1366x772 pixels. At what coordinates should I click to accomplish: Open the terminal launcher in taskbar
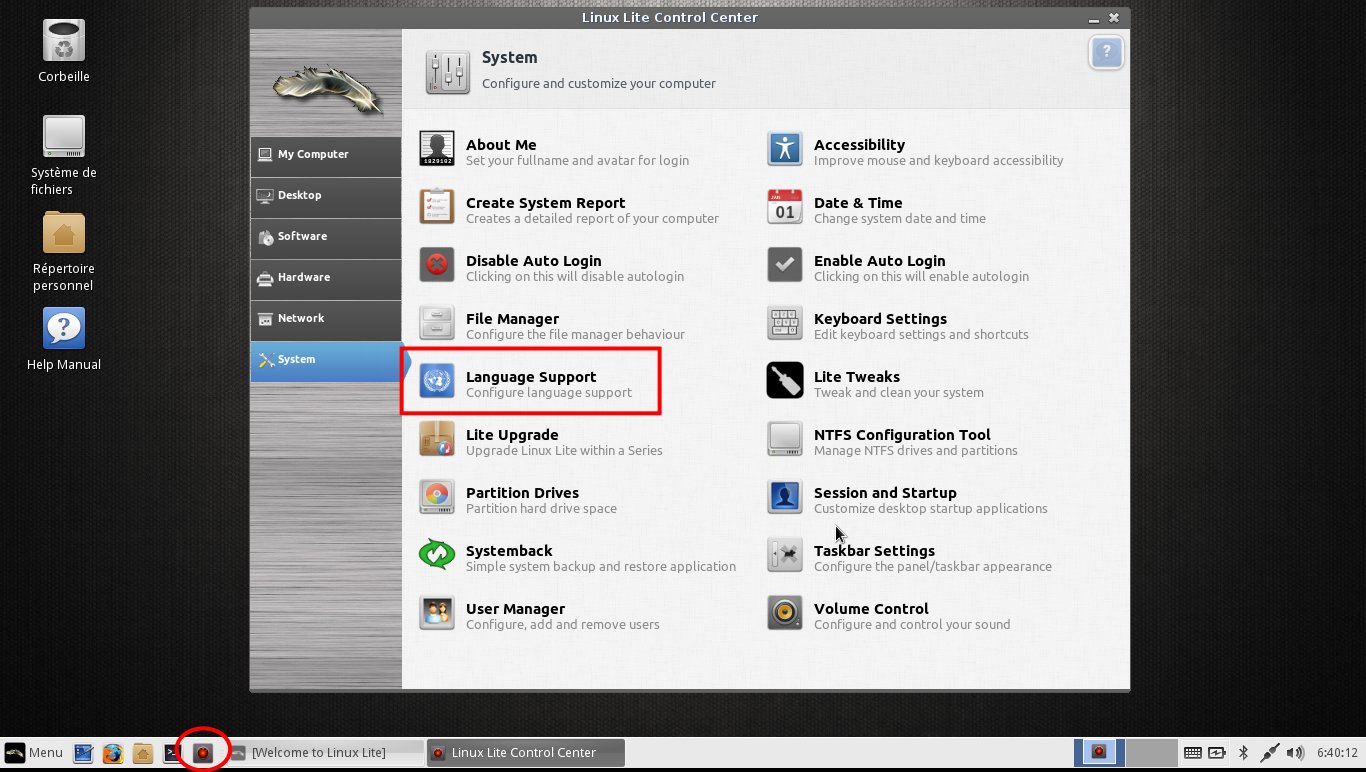pos(172,753)
